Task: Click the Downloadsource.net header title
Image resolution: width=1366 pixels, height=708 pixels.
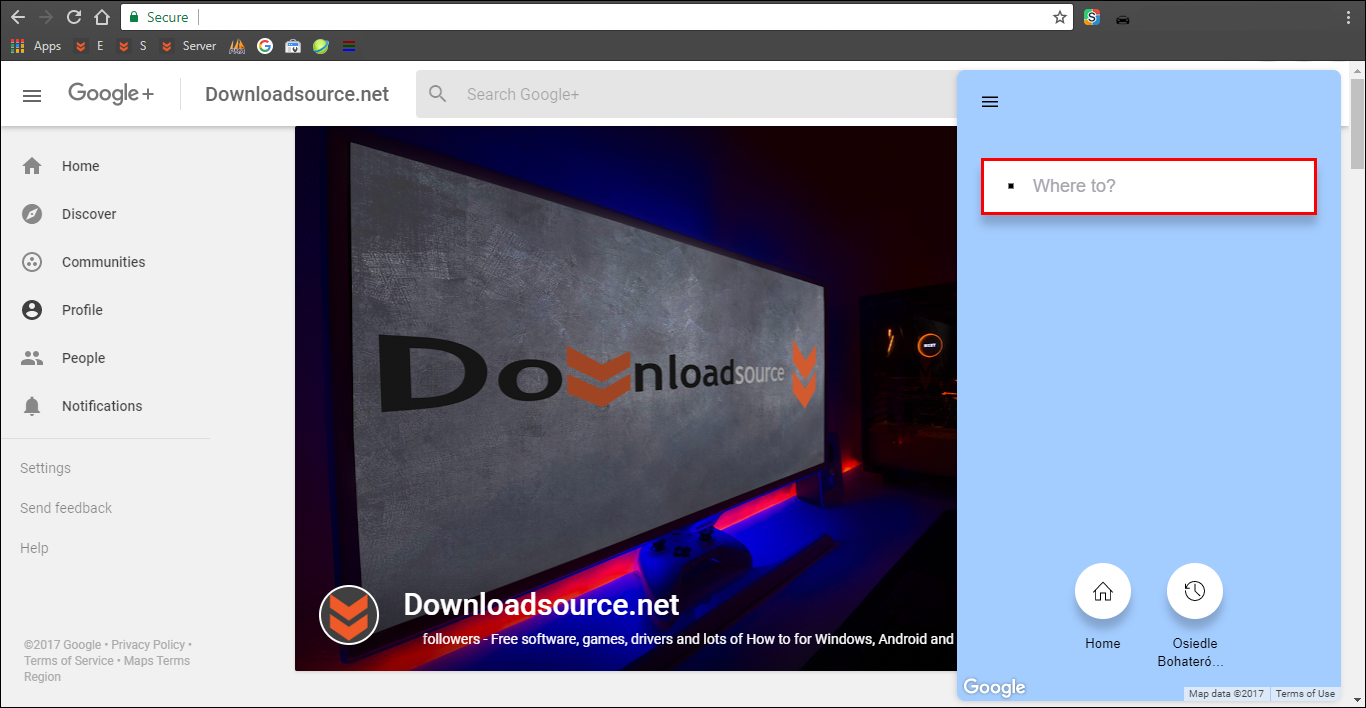Action: point(297,94)
